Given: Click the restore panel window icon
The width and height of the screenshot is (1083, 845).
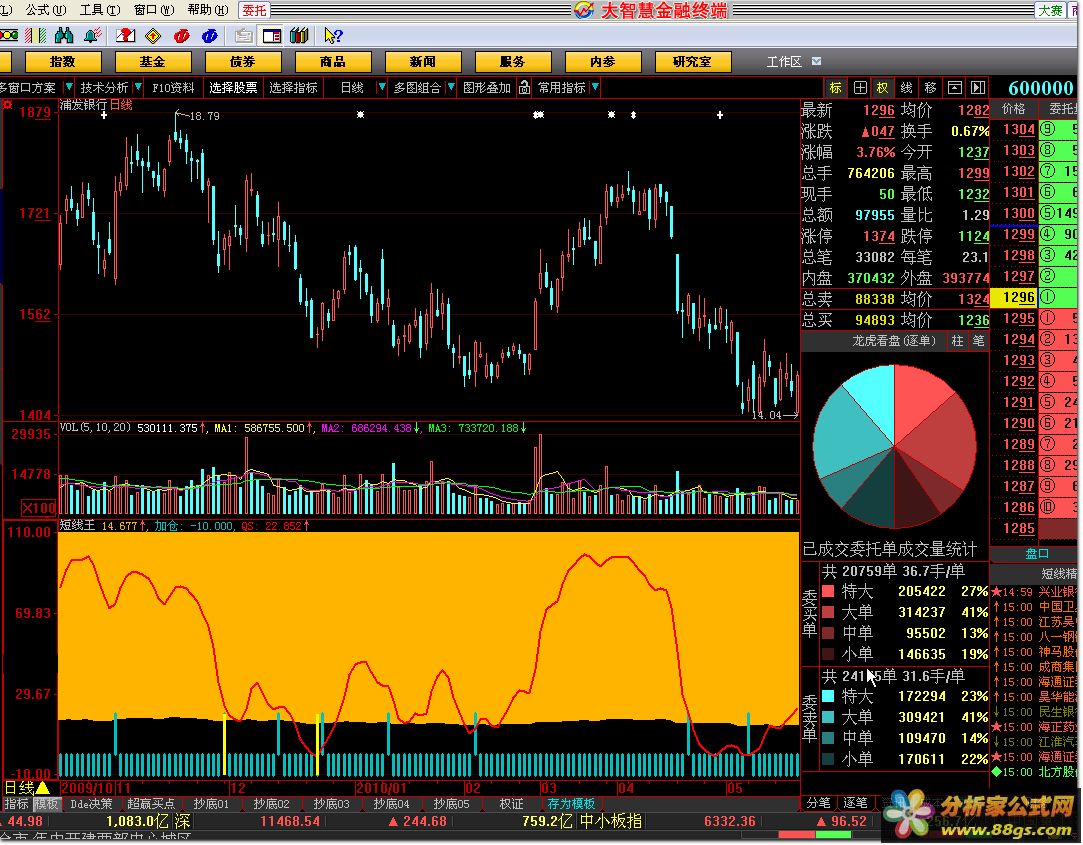Looking at the screenshot, I should pyautogui.click(x=955, y=88).
